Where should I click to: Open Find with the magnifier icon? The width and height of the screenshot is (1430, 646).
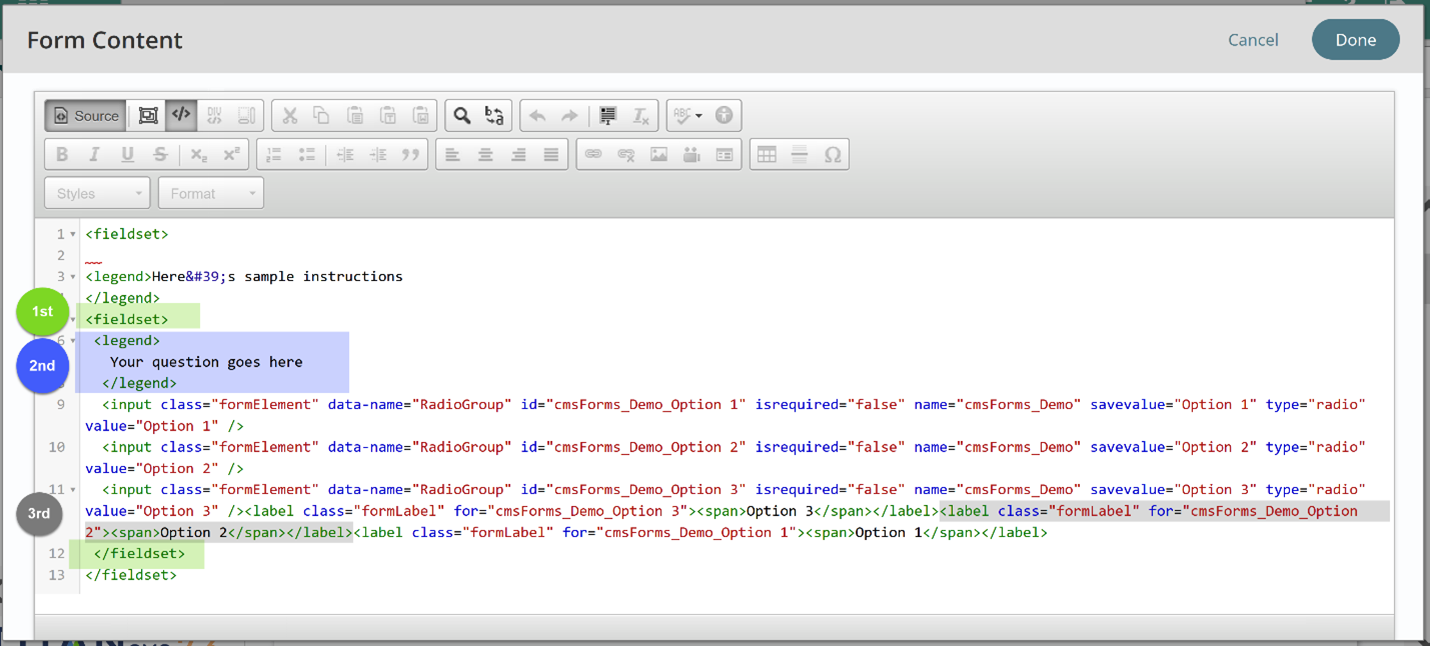(x=462, y=116)
